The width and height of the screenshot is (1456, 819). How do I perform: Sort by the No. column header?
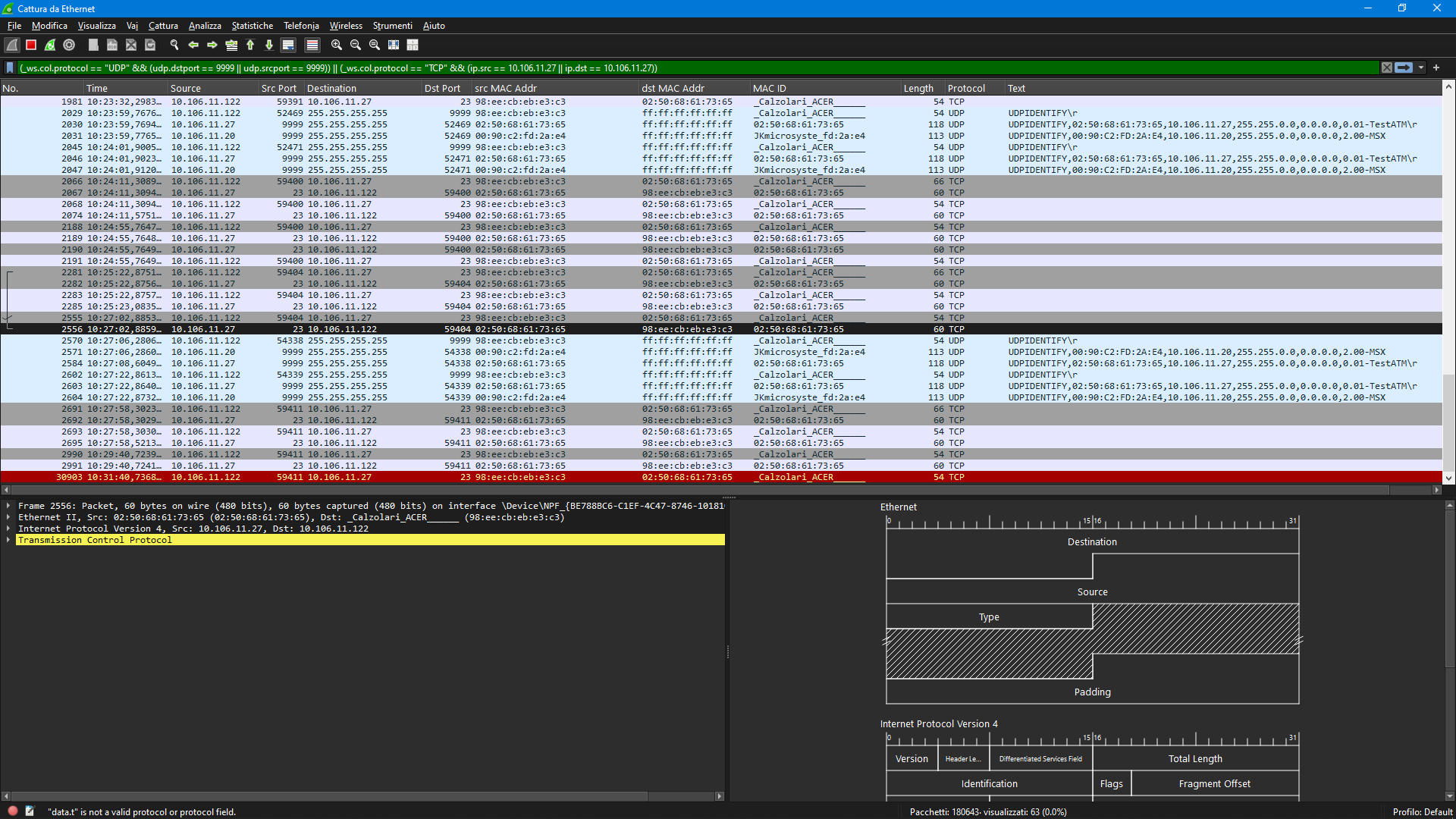click(x=42, y=89)
